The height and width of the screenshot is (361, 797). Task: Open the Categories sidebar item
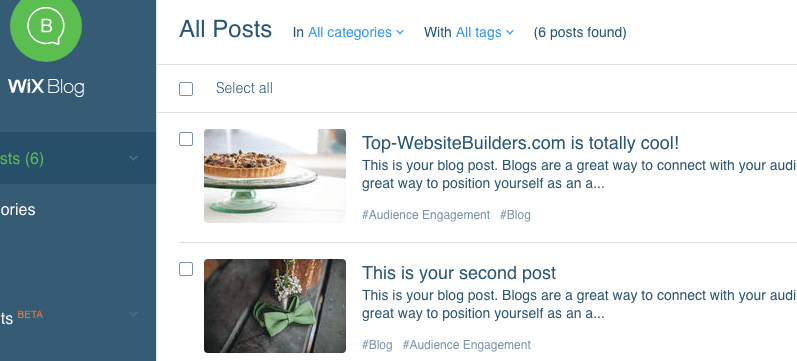point(18,209)
